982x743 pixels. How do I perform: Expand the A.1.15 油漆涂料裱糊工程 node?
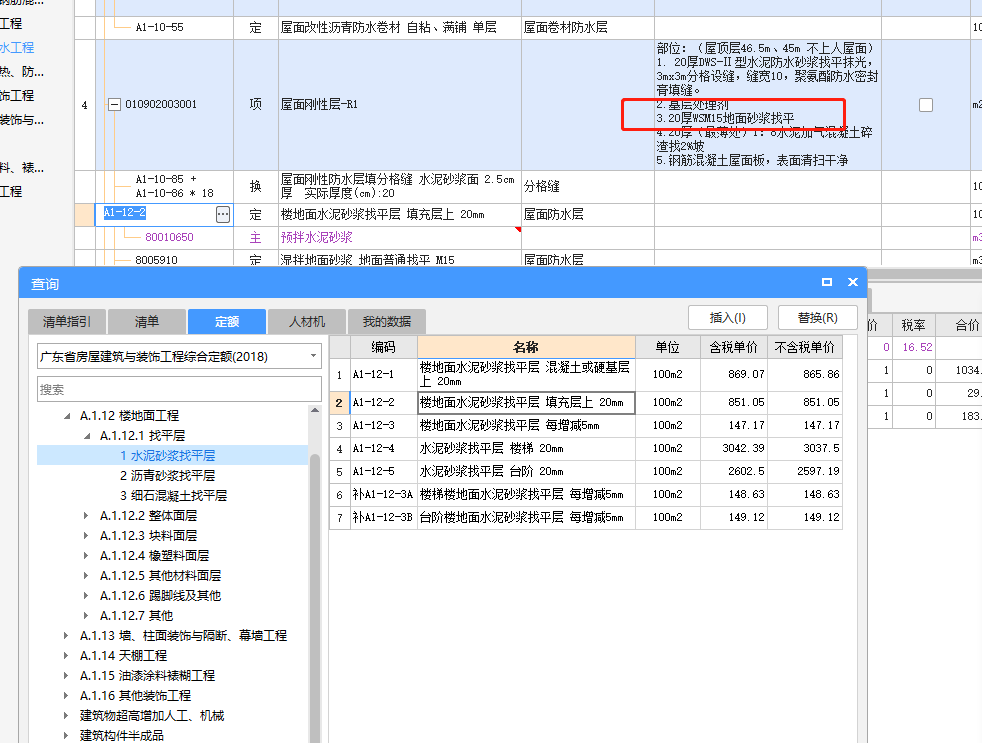pyautogui.click(x=66, y=676)
